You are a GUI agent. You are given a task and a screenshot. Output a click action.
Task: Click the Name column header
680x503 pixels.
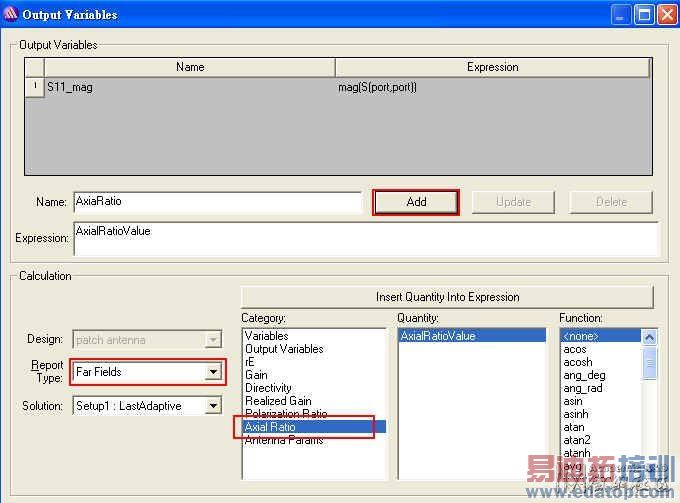point(190,67)
